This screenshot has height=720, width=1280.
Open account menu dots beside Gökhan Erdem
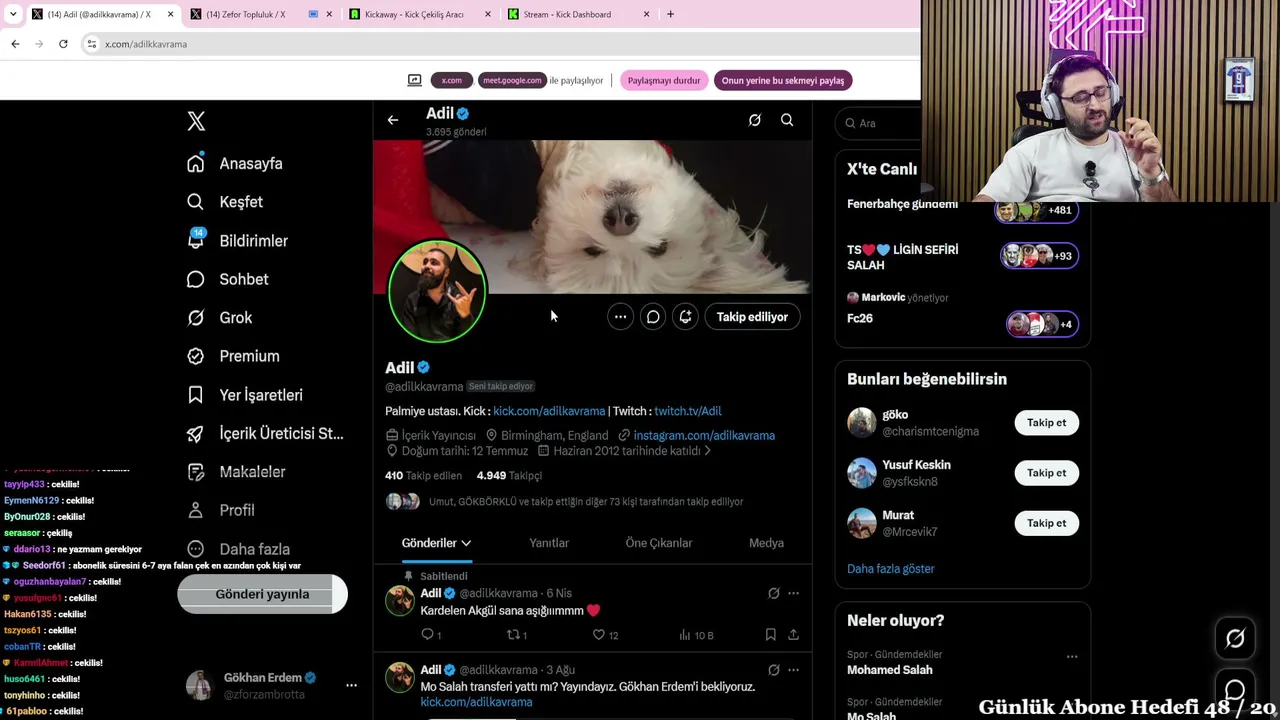(351, 686)
